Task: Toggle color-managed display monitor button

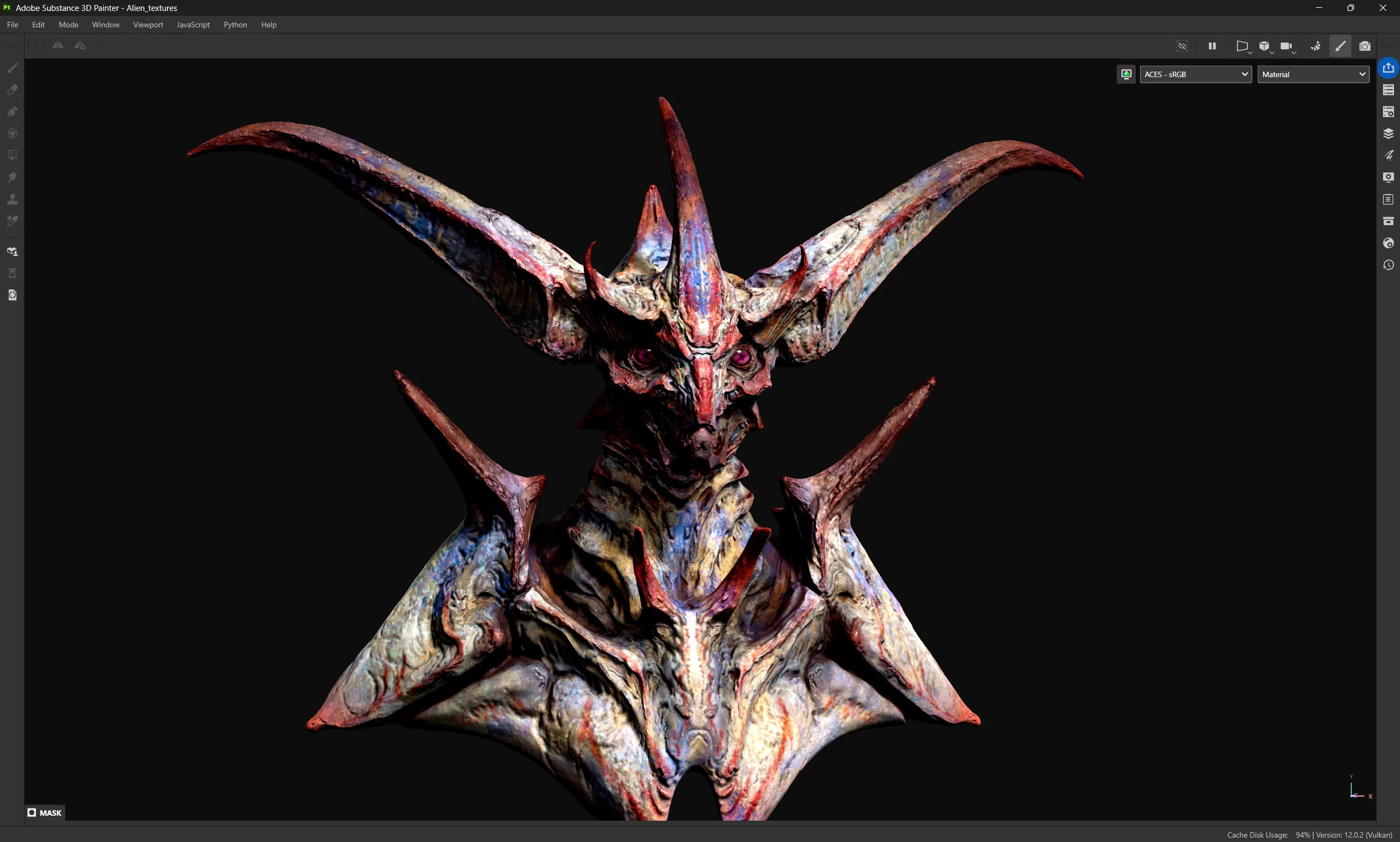Action: tap(1126, 74)
